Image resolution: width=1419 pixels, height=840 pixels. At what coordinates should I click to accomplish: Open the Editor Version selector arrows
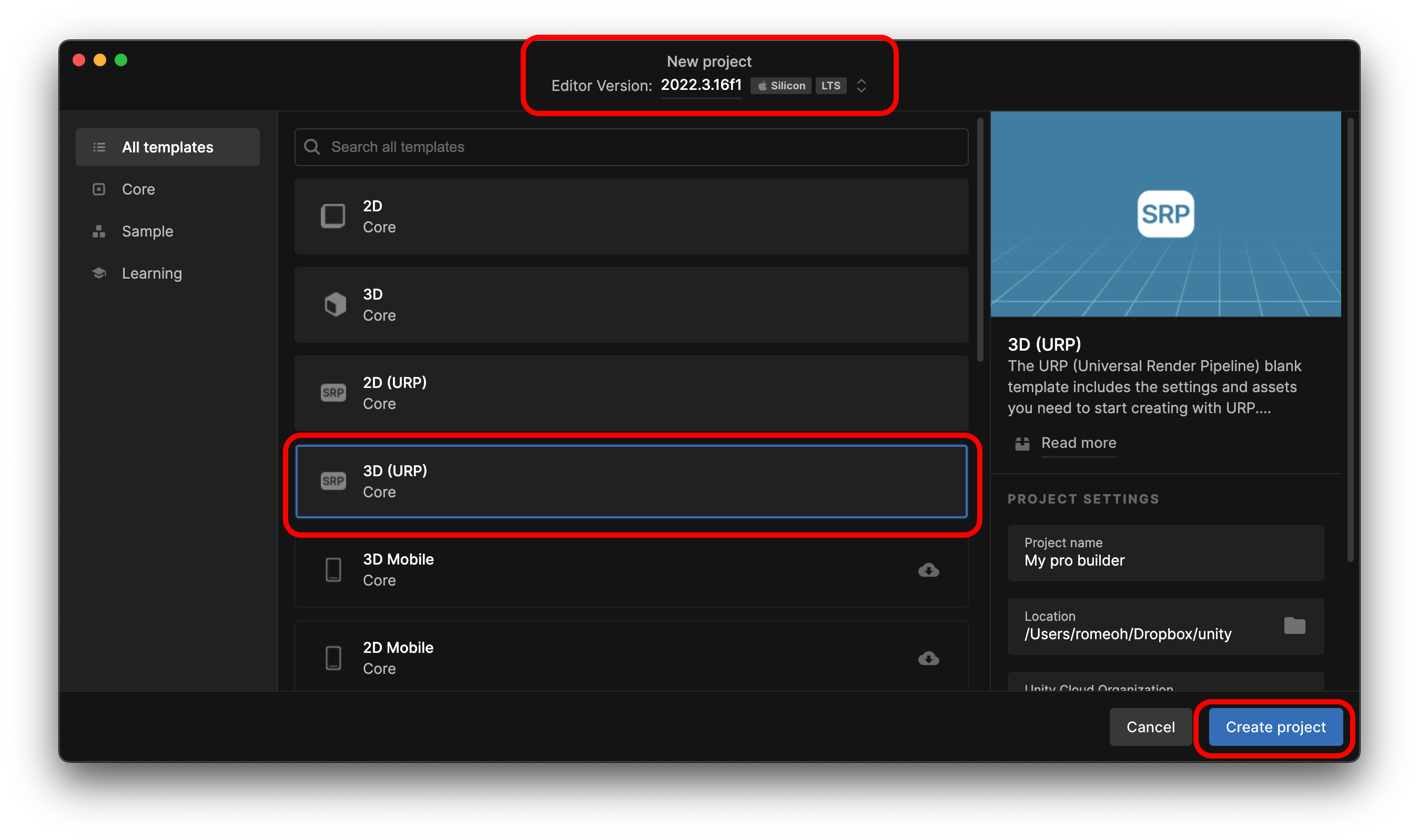coord(860,86)
